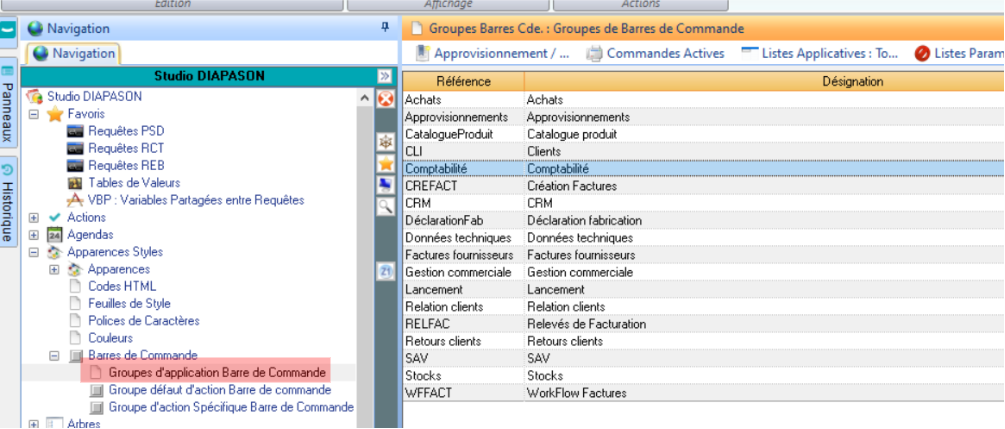The image size is (1005, 429).
Task: Click the double chevron on Studio DIAPASON header
Action: [x=383, y=76]
